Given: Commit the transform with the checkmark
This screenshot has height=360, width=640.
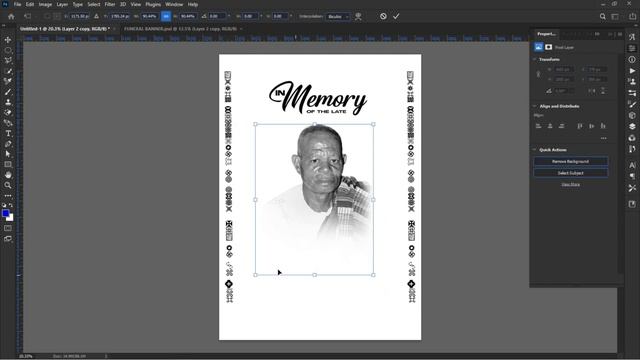Looking at the screenshot, I should 396,16.
